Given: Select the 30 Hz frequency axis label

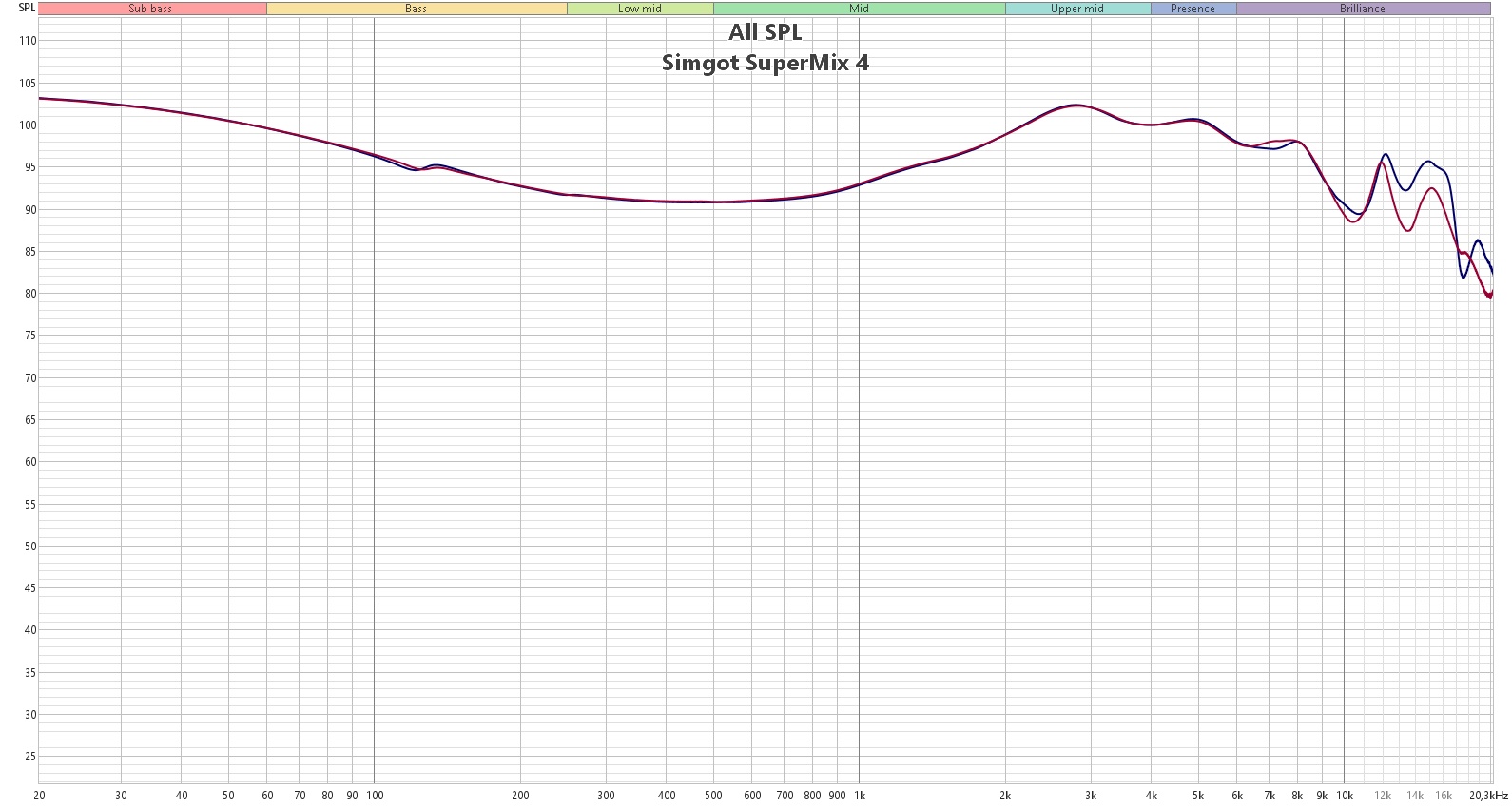Looking at the screenshot, I should click(x=121, y=796).
